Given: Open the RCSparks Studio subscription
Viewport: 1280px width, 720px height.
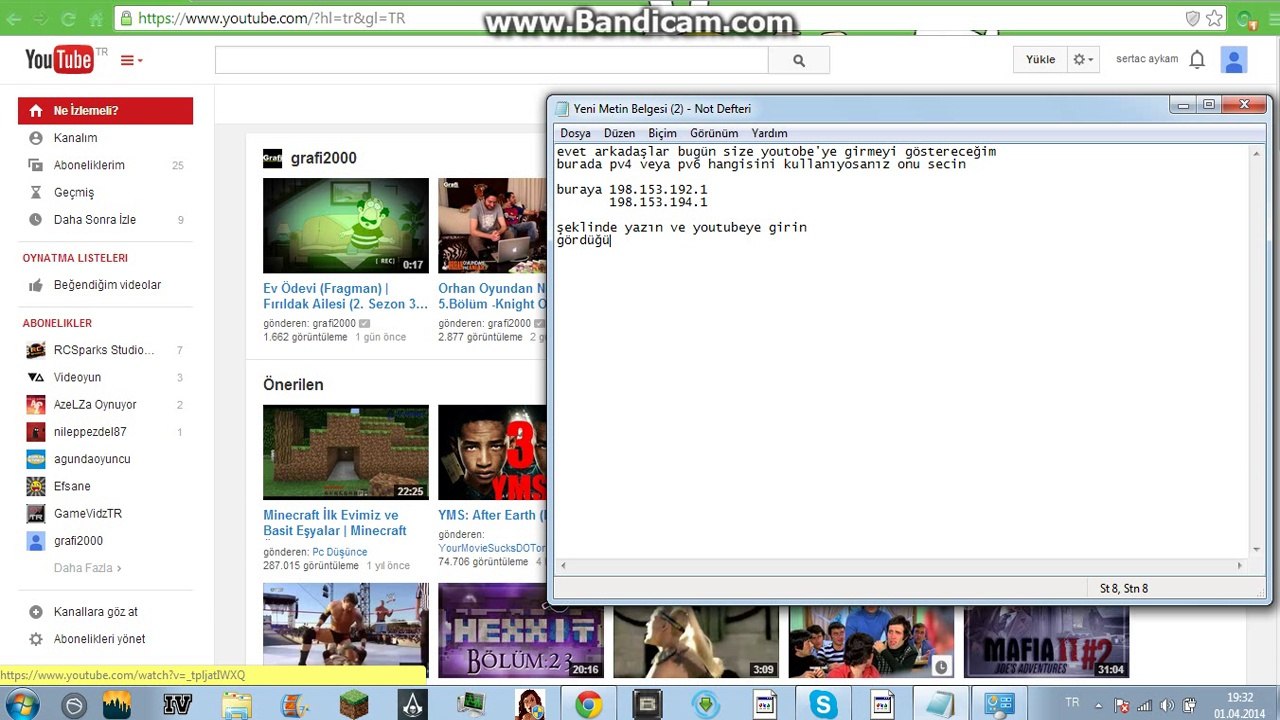Looking at the screenshot, I should tap(105, 350).
